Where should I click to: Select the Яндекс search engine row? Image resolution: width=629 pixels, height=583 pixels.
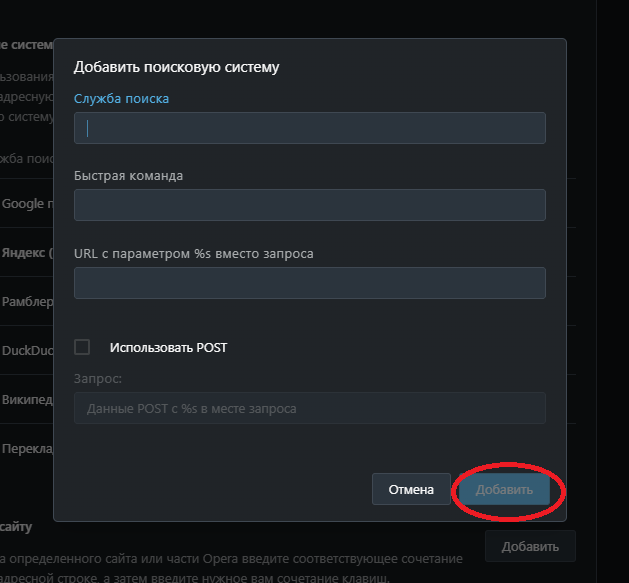tap(24, 252)
